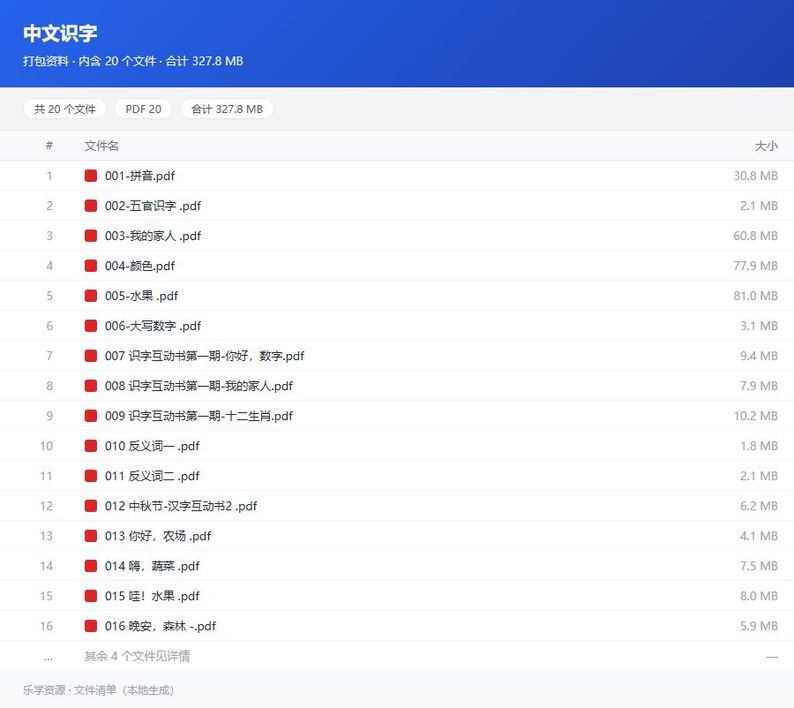This screenshot has height=708, width=794.
Task: Click the 81.0 MB size value
Action: pos(756,296)
